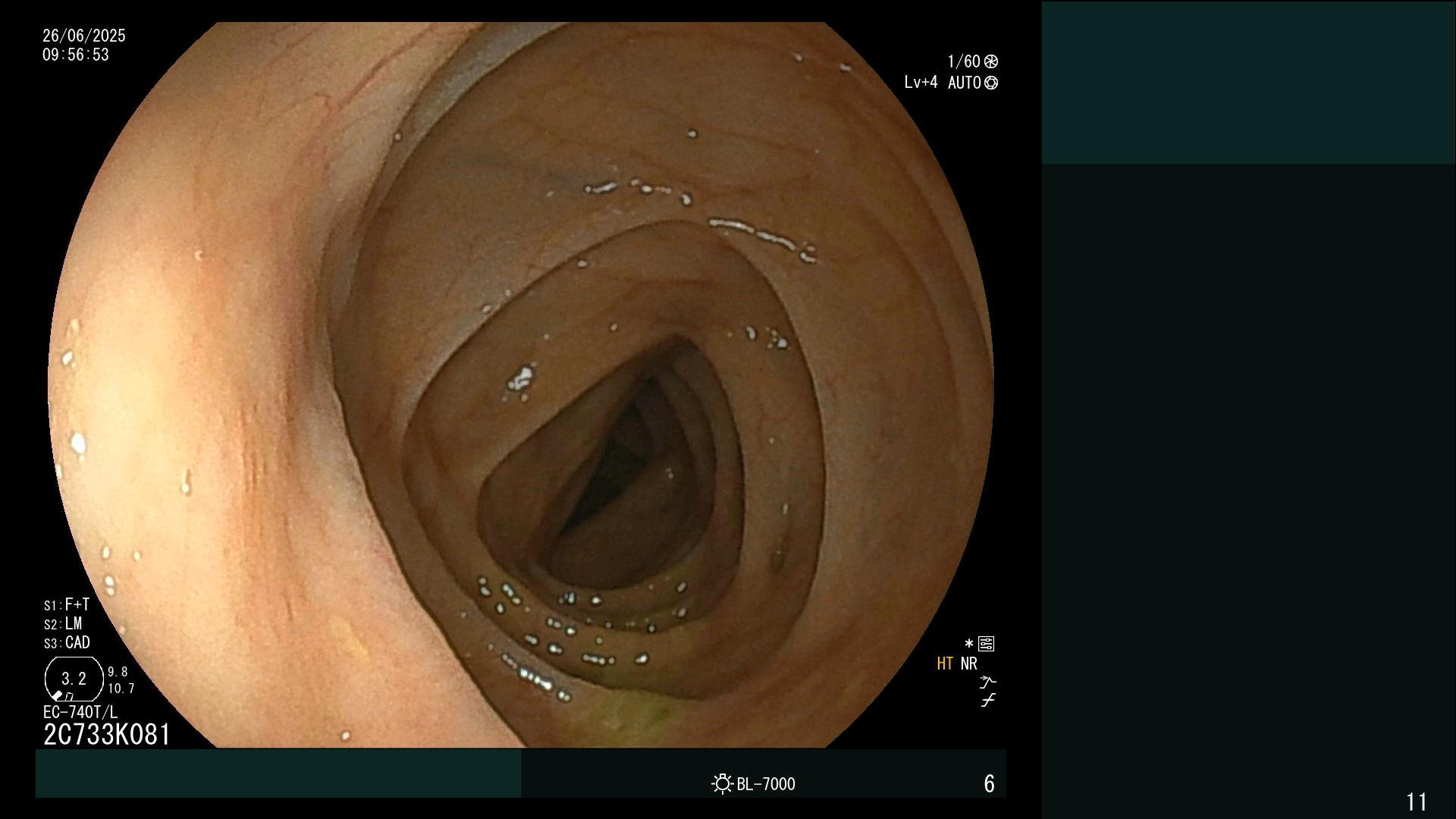Click the structure emphasis curve icon with arrow
The image size is (1456, 819).
(x=987, y=682)
